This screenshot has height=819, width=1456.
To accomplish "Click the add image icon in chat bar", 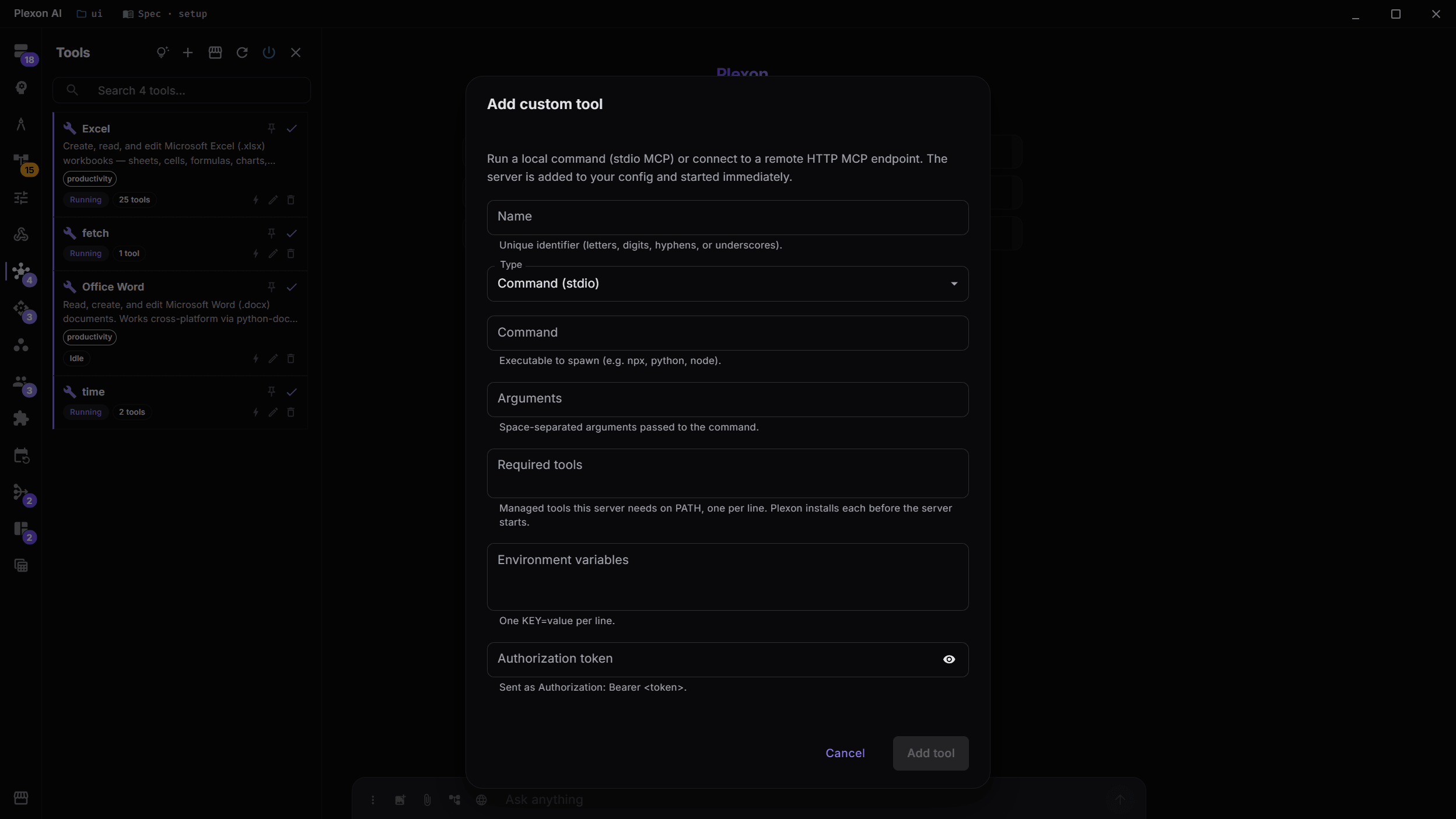I will tap(400, 800).
